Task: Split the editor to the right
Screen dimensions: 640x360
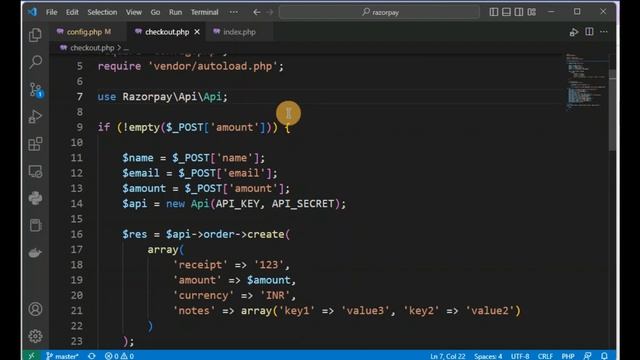Action: [589, 31]
